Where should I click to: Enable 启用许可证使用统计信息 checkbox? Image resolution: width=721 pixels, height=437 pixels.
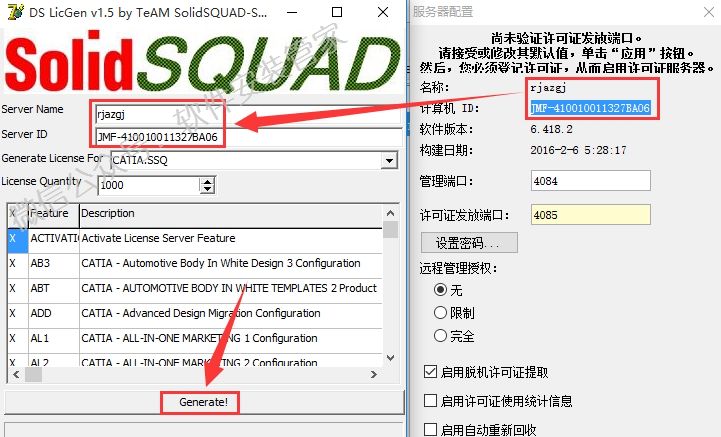(430, 400)
